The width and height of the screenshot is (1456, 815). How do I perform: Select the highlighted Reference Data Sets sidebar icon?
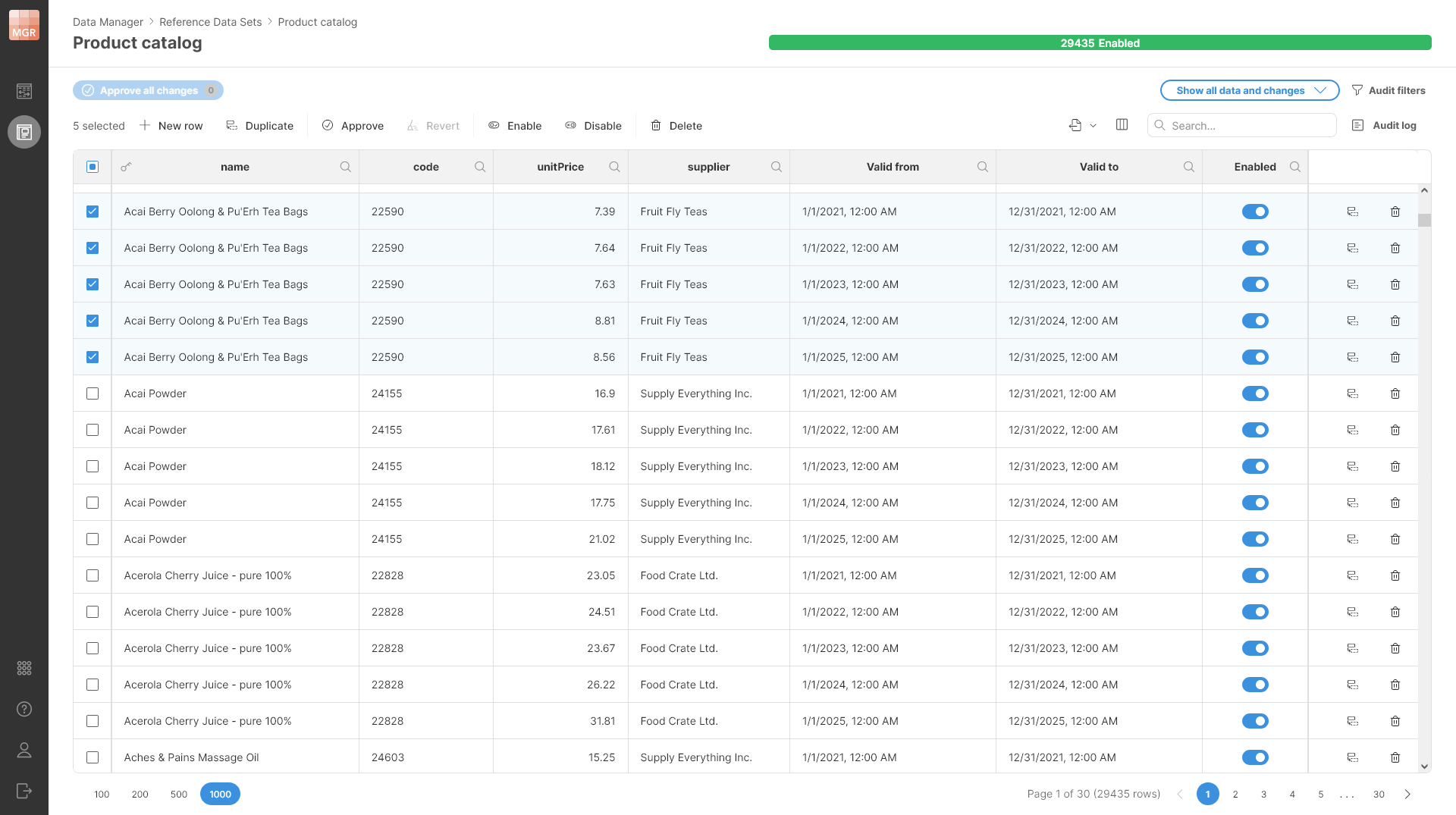coord(24,131)
